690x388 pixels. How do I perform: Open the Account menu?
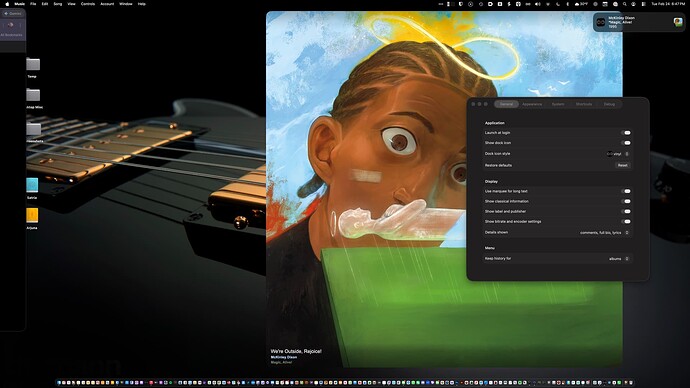pyautogui.click(x=107, y=4)
